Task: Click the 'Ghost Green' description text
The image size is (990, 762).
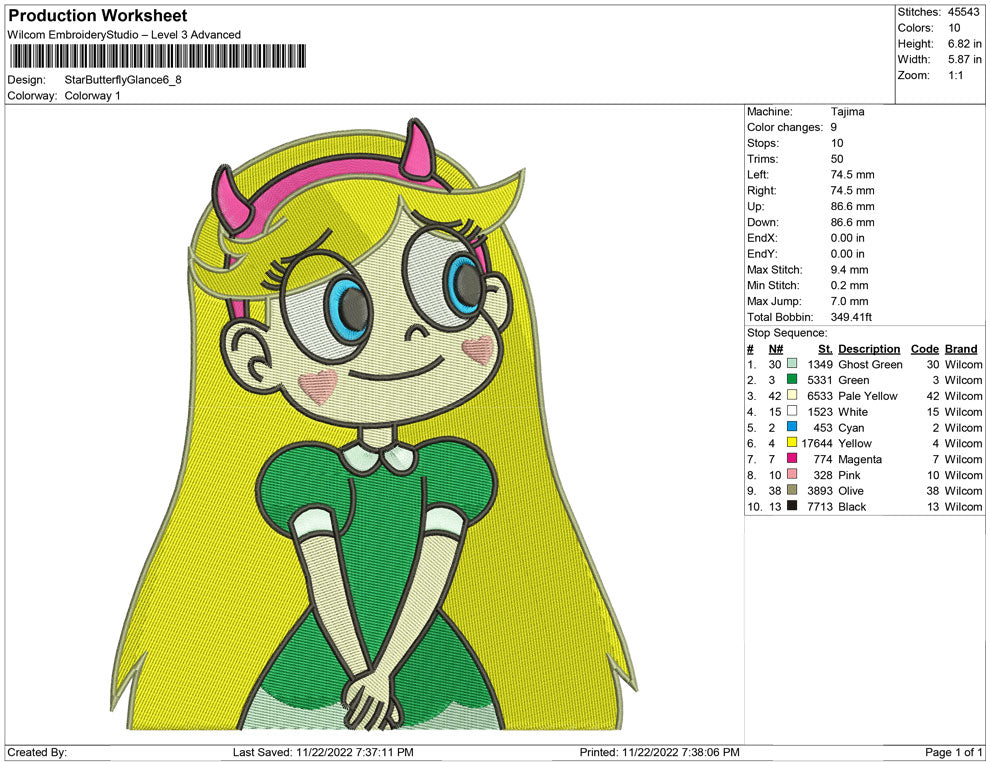Action: 870,364
